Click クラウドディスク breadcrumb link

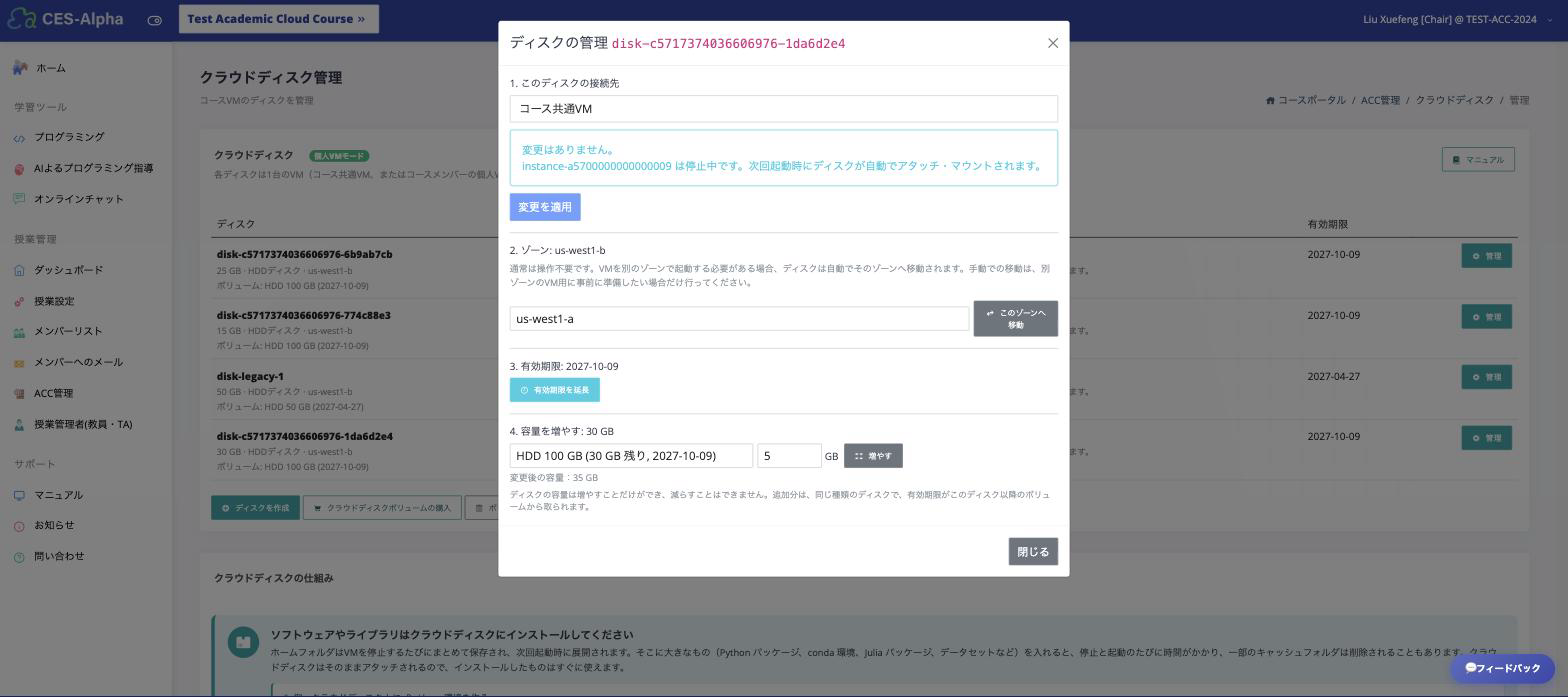point(1454,100)
